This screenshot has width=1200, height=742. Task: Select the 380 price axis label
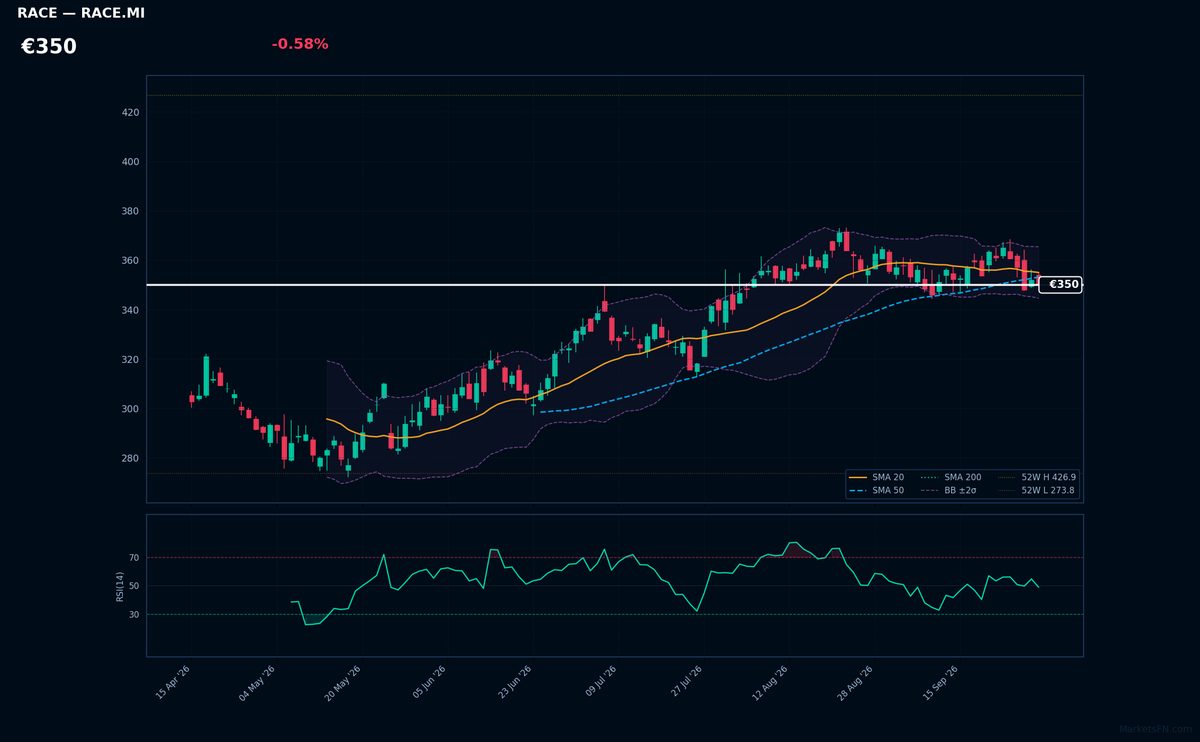130,212
